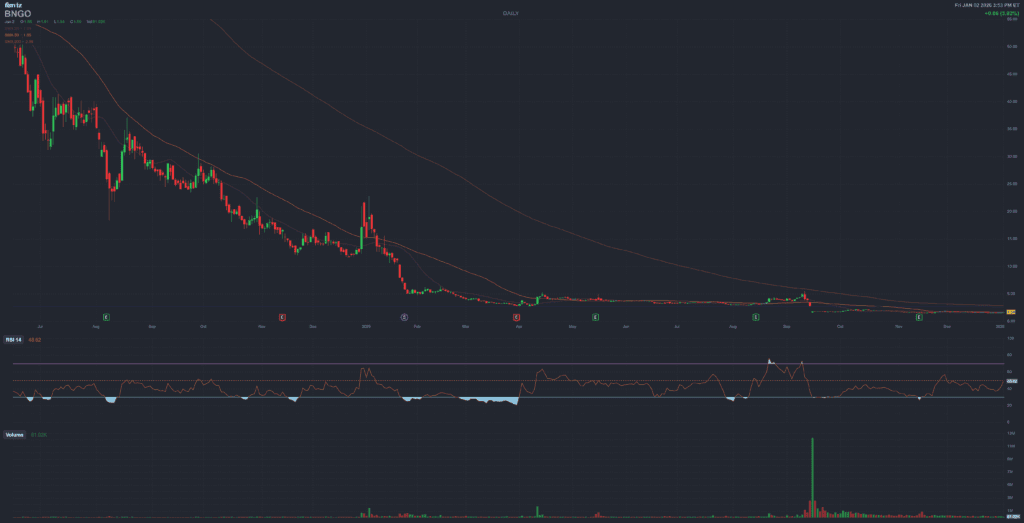Click the +0.06 price change text
This screenshot has height=523, width=1024.
992,15
